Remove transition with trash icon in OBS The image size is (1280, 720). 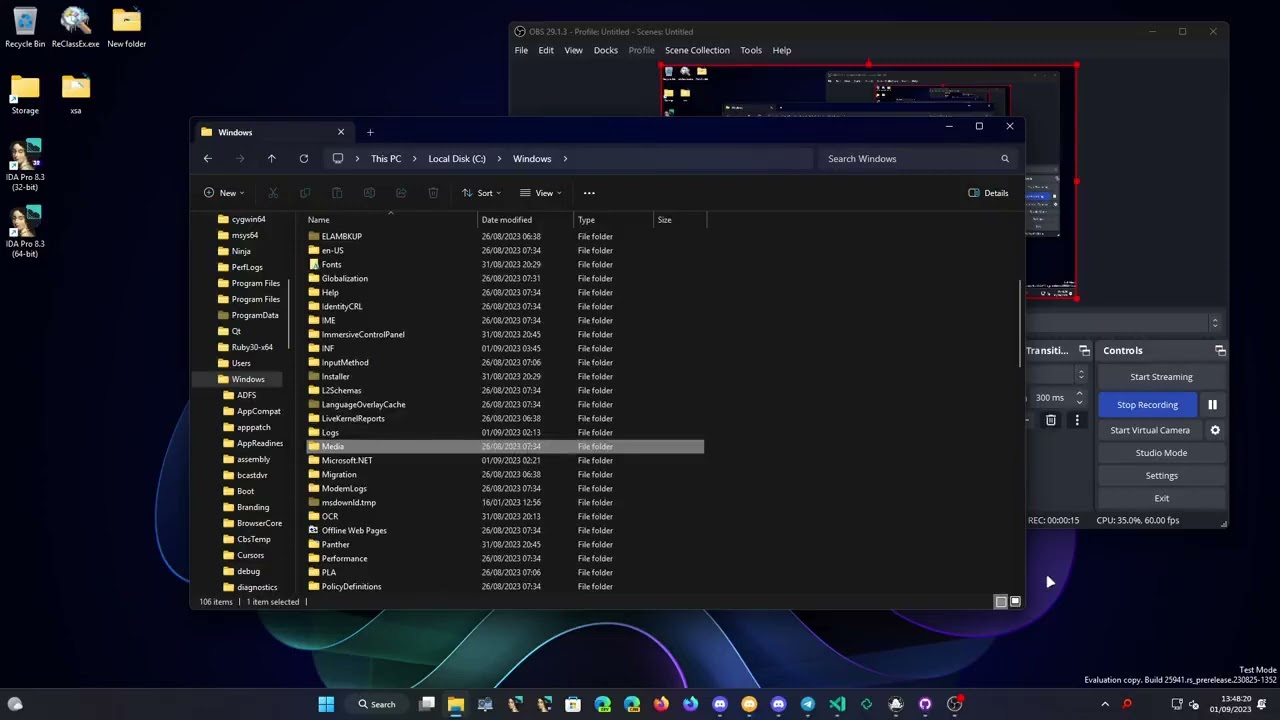[1051, 421]
